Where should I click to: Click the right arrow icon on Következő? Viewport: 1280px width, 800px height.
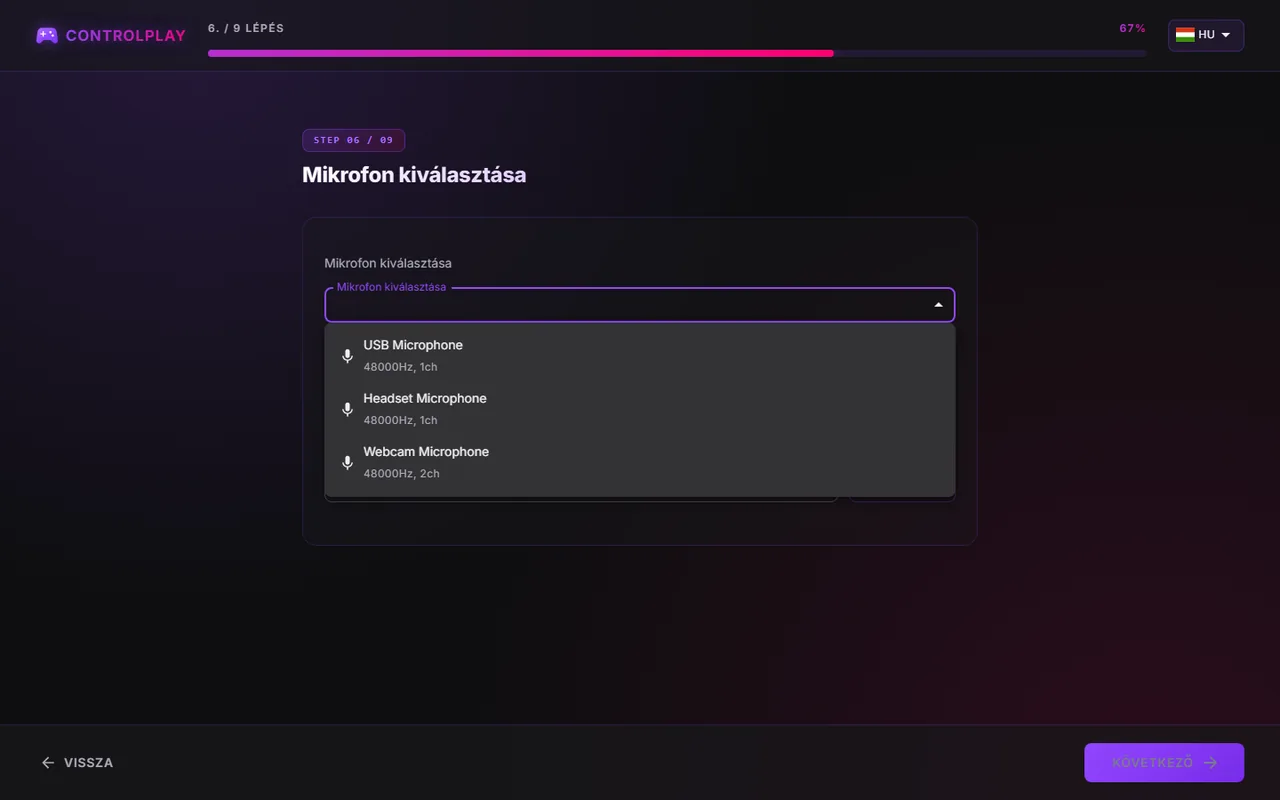click(1210, 763)
